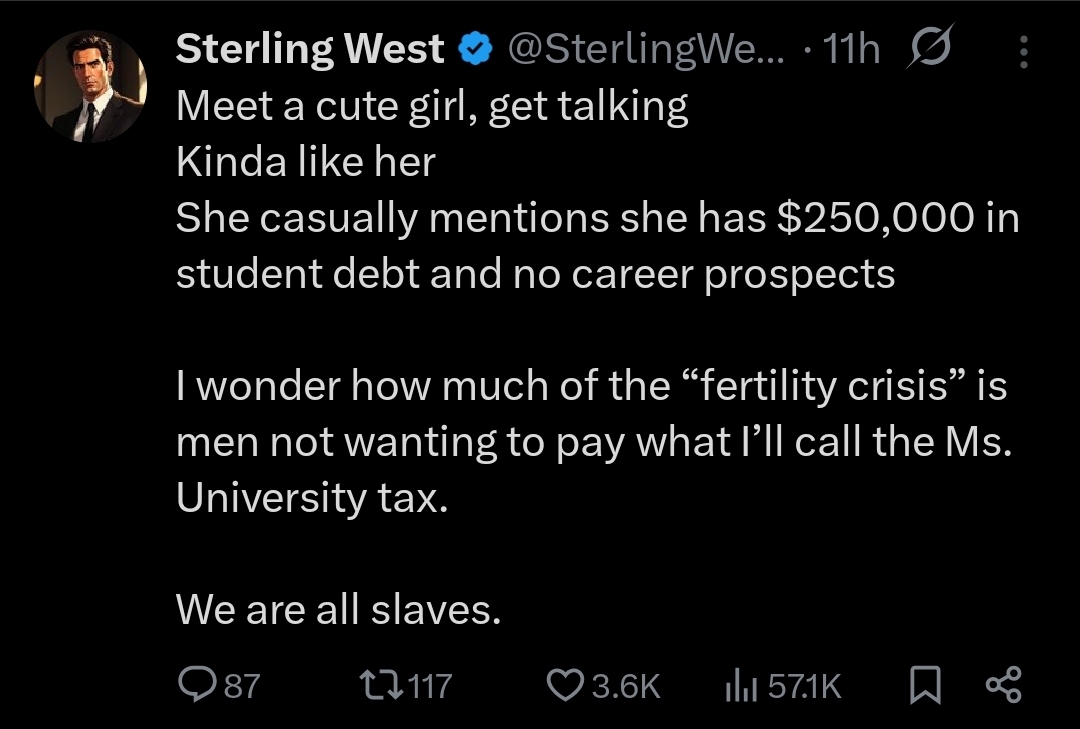Open Sterling West's profile picture
Viewport: 1080px width, 729px height.
90,86
